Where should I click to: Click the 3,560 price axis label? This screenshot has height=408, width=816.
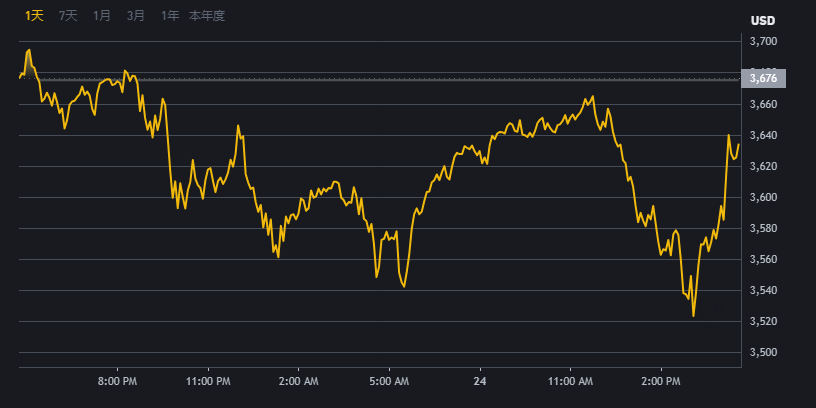pos(763,260)
